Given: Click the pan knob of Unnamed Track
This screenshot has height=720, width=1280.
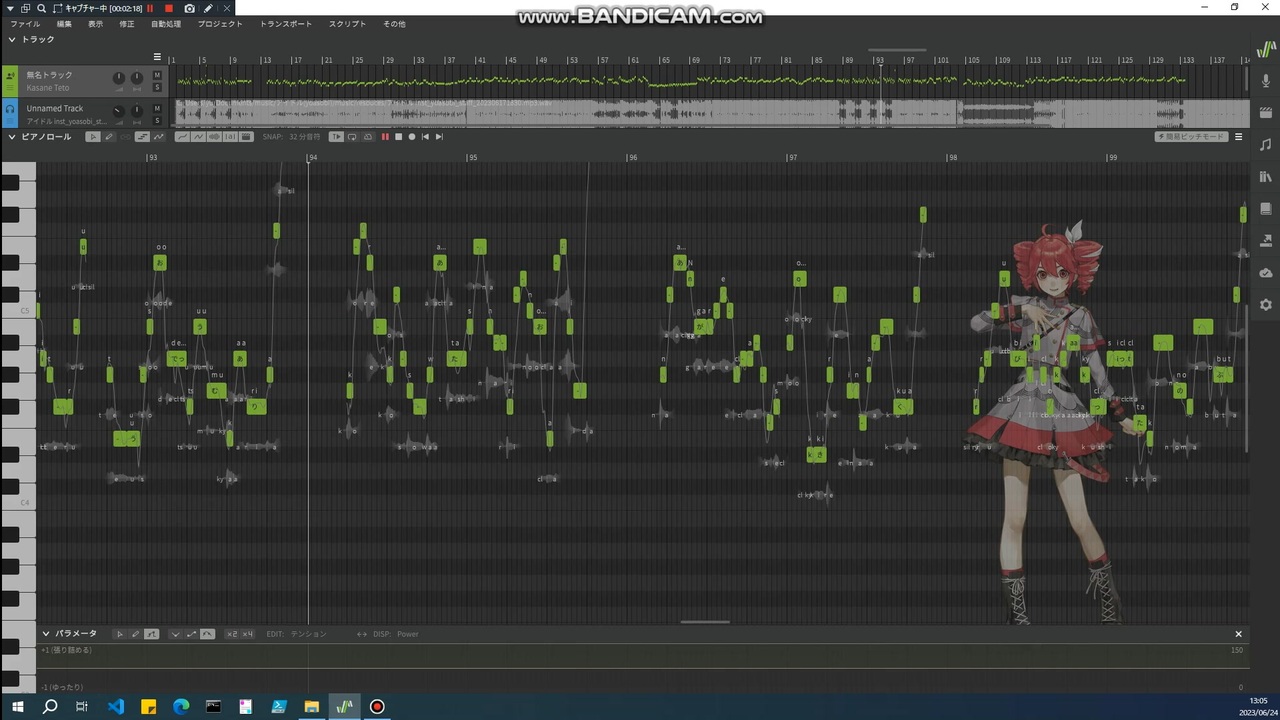Looking at the screenshot, I should [x=137, y=111].
